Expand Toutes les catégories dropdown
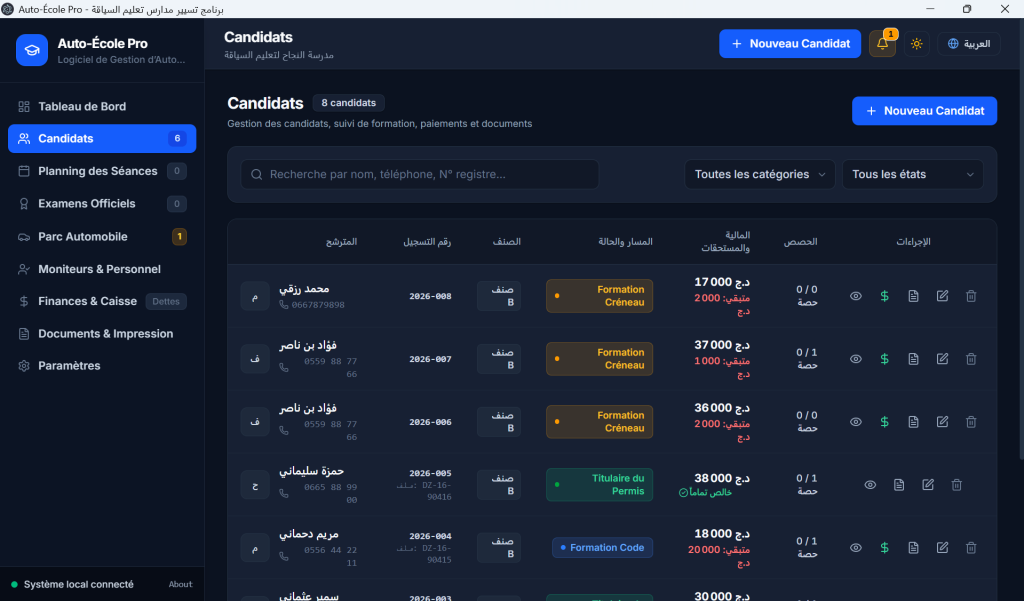The height and width of the screenshot is (601, 1024). [x=760, y=174]
